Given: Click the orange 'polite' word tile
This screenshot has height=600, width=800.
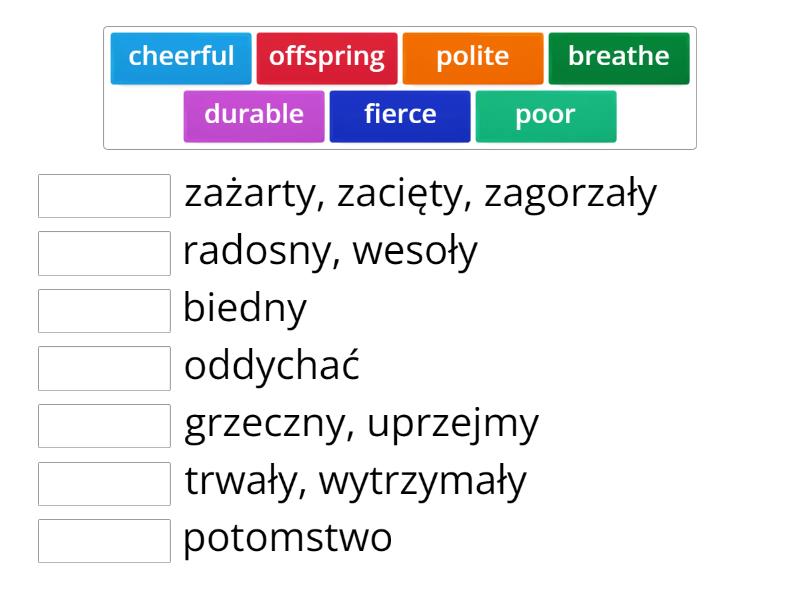Looking at the screenshot, I should pyautogui.click(x=473, y=57).
